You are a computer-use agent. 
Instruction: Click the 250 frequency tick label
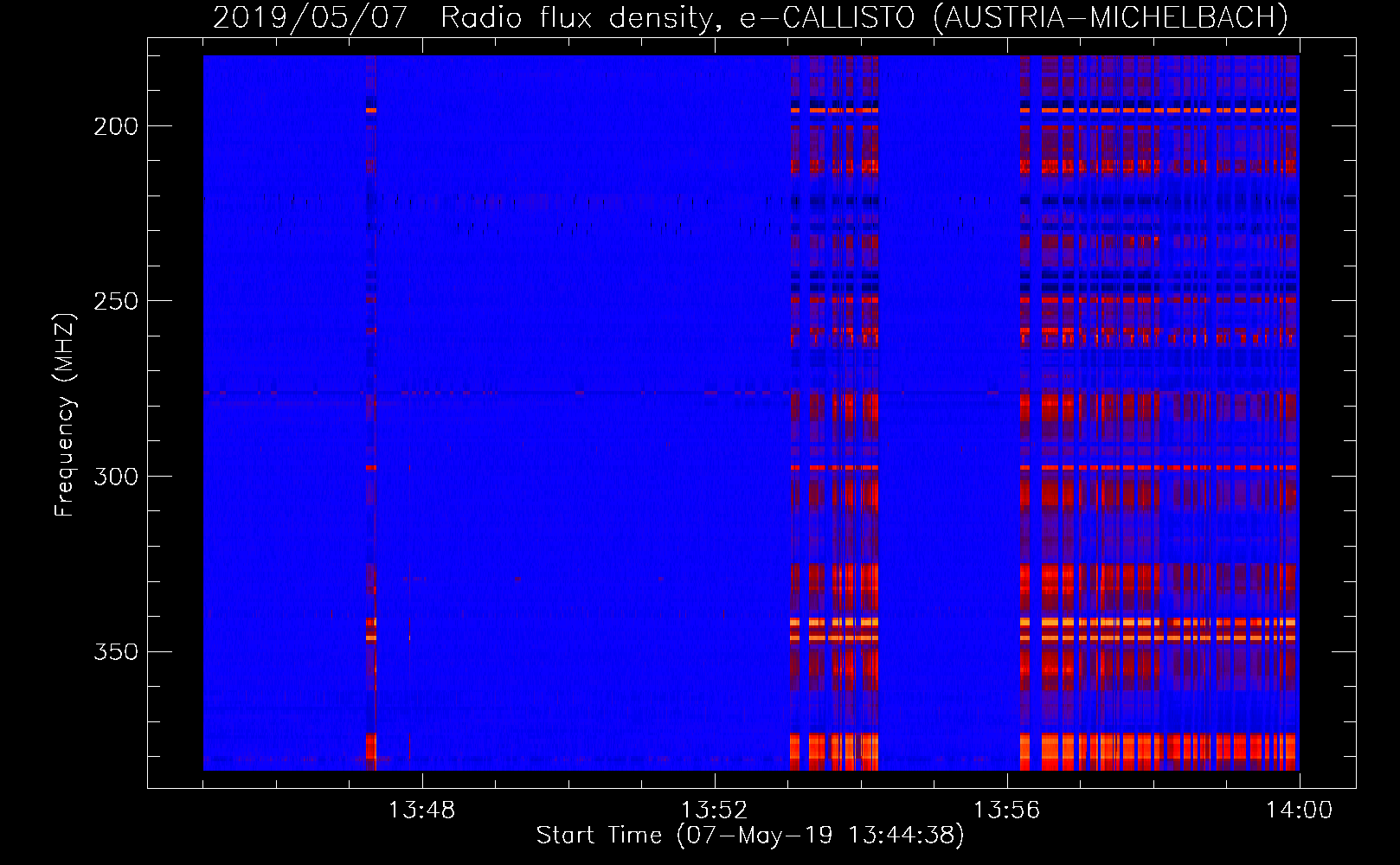116,301
